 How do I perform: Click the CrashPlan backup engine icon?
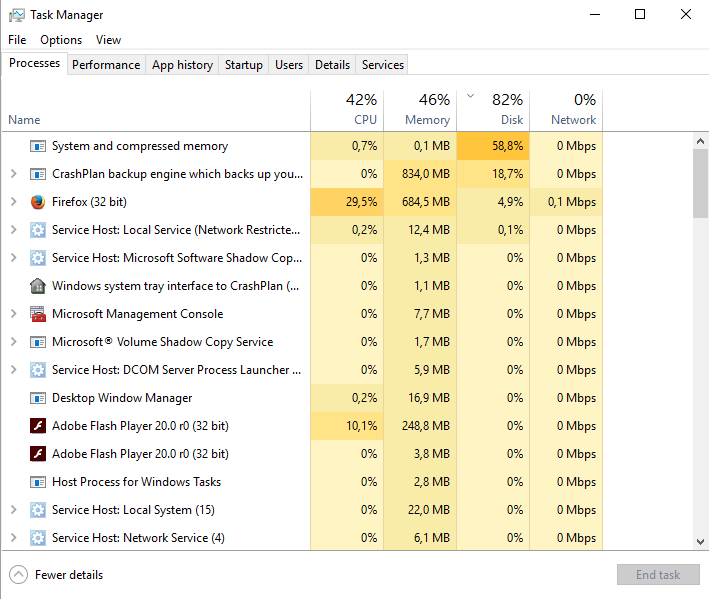(38, 174)
